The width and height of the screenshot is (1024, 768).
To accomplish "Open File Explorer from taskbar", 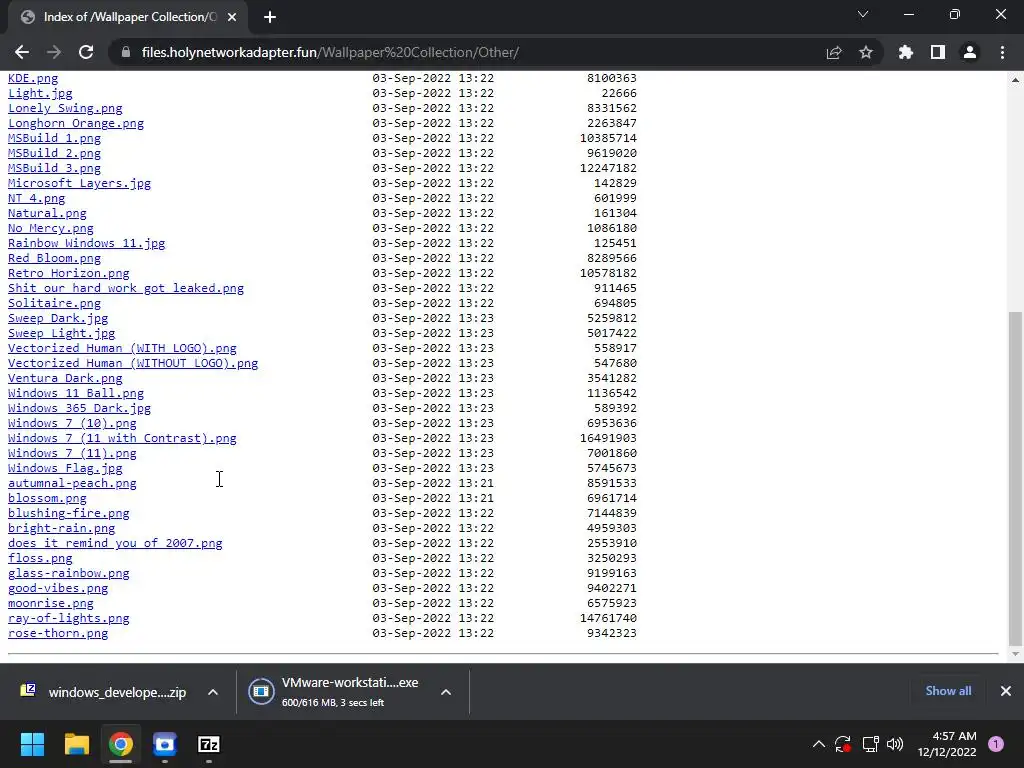I will tap(76, 744).
